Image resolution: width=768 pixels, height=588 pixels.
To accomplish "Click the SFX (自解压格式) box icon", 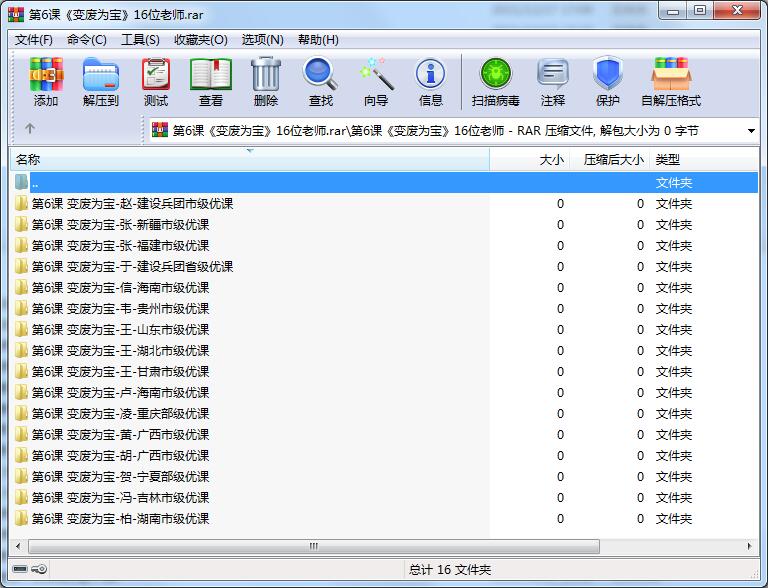I will click(x=671, y=74).
